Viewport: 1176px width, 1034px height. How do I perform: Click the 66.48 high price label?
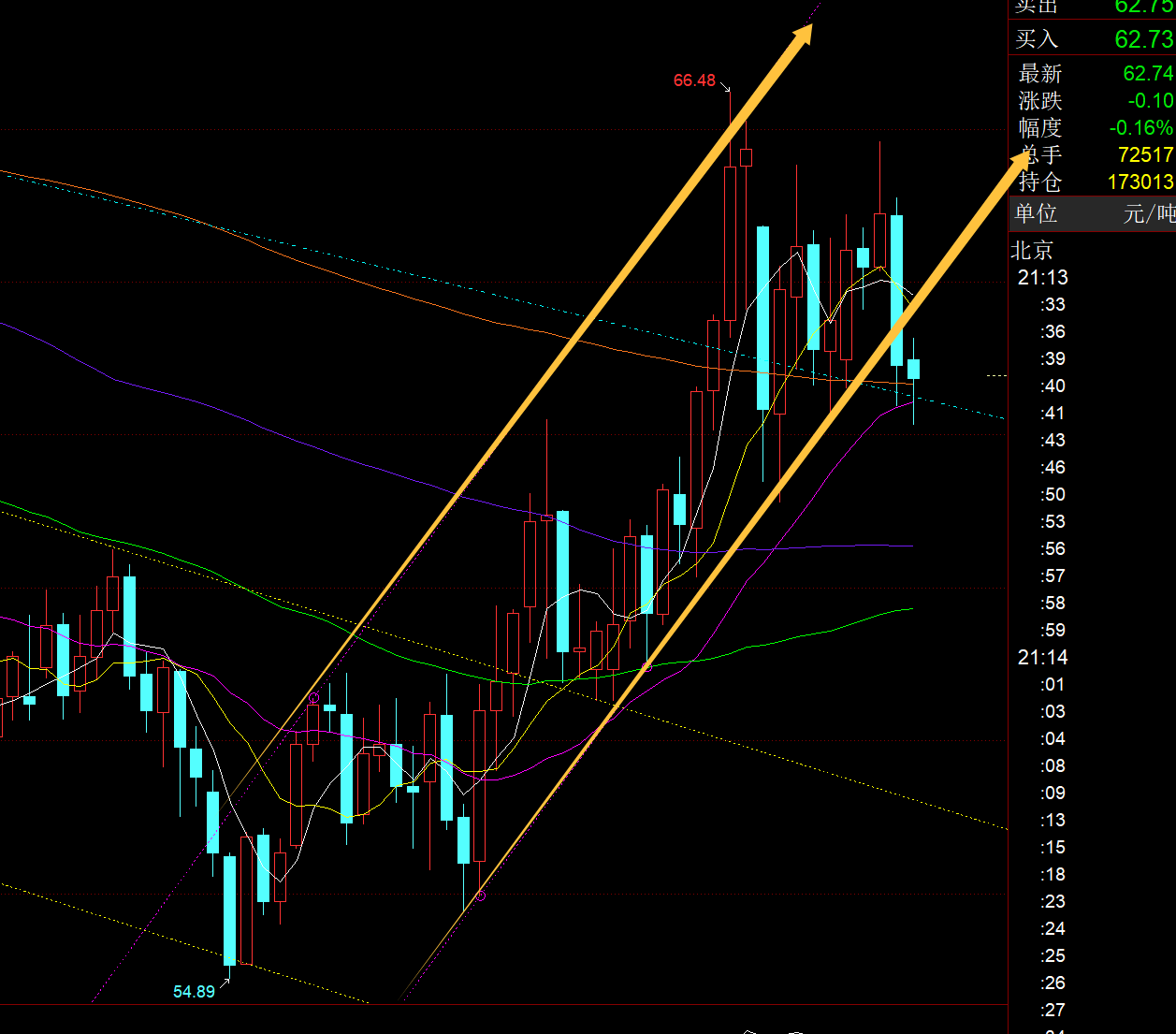click(x=694, y=80)
